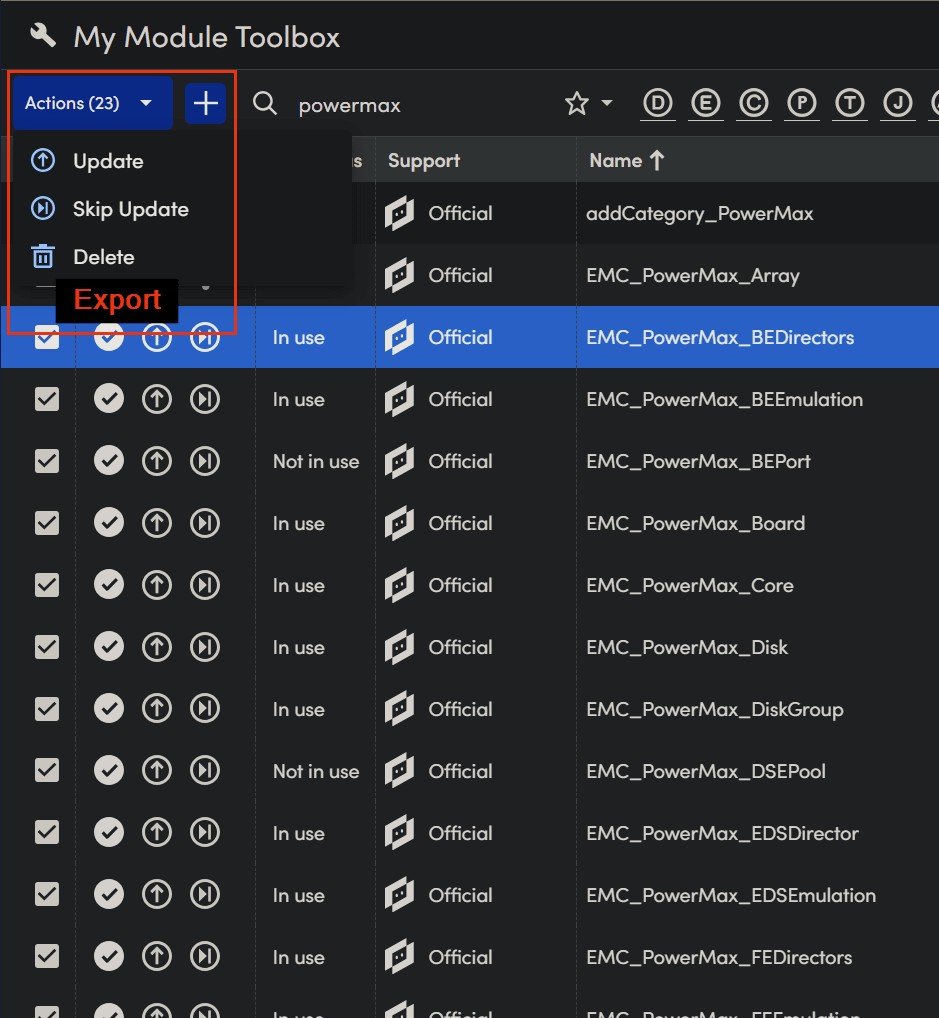Screen dimensions: 939x1018
Task: Toggle the C module type filter
Action: 754,103
